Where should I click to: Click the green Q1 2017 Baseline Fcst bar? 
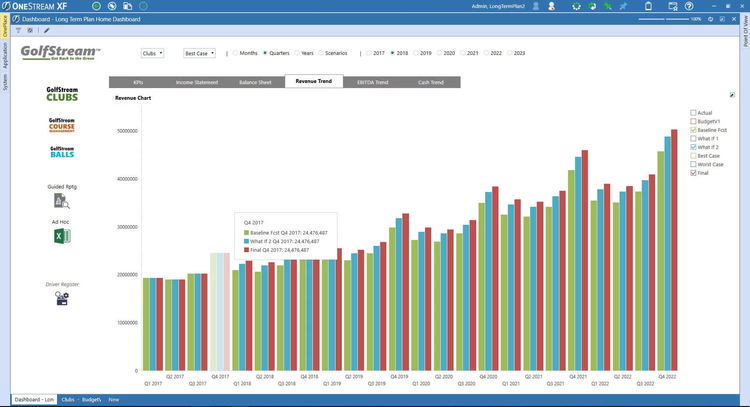pos(146,324)
